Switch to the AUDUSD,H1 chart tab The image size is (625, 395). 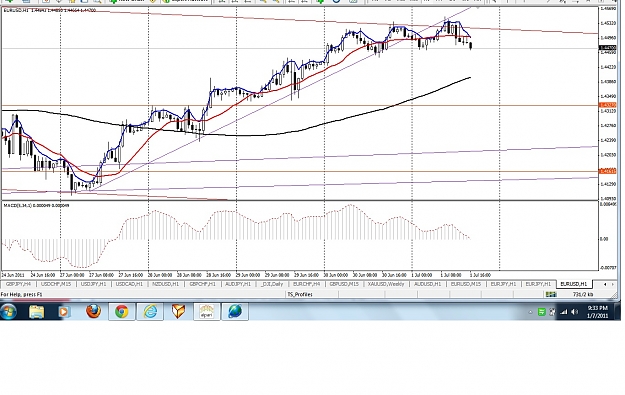427,284
